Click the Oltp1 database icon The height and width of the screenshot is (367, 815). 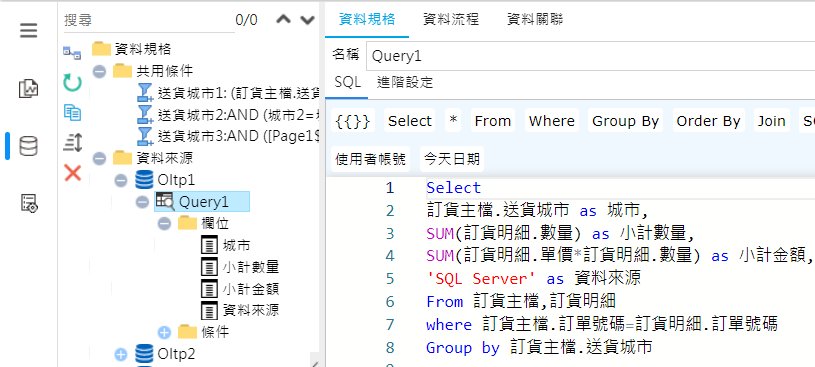pos(144,180)
